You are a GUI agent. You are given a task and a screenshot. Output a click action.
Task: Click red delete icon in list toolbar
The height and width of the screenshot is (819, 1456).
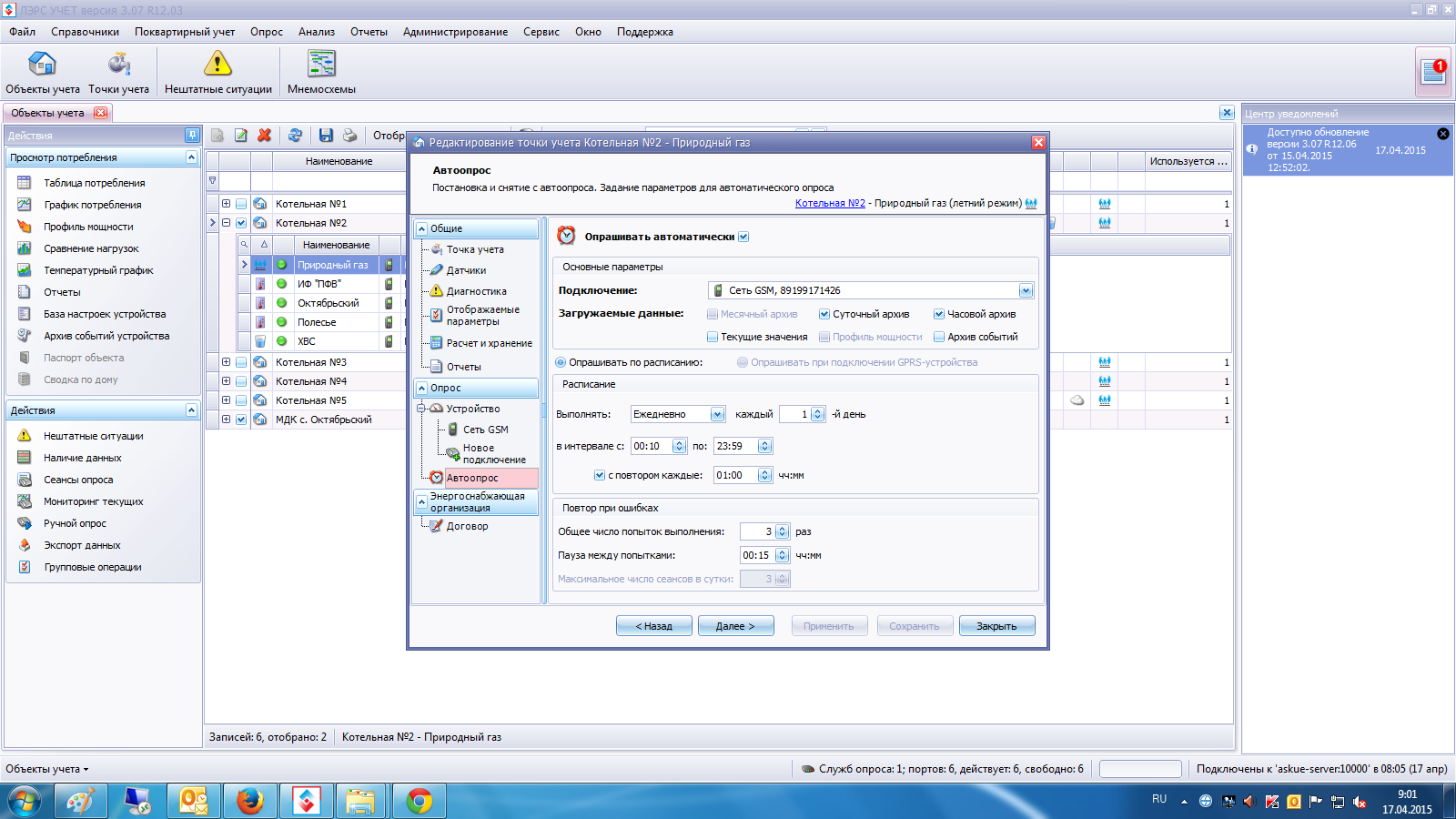pyautogui.click(x=265, y=136)
